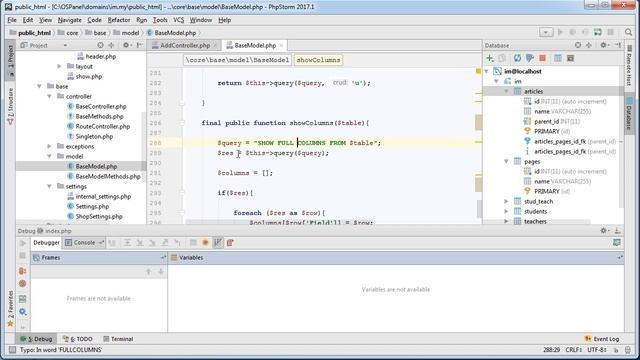Select BaseModelMethods.php in Project tree
The height and width of the screenshot is (360, 640).
(108, 176)
